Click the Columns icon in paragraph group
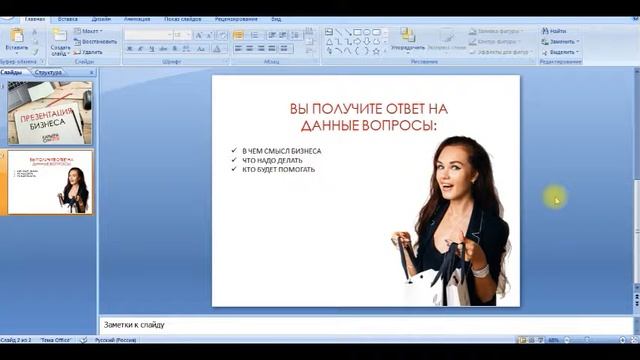This screenshot has width=640, height=360. [x=285, y=49]
